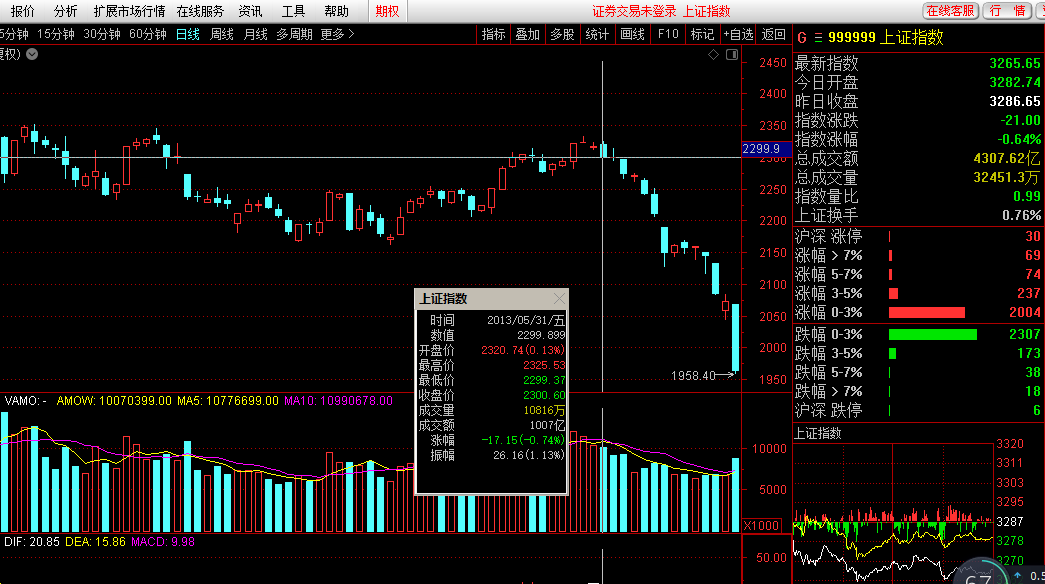Expand the 更多 timeframe options
This screenshot has width=1045, height=584.
click(x=337, y=34)
